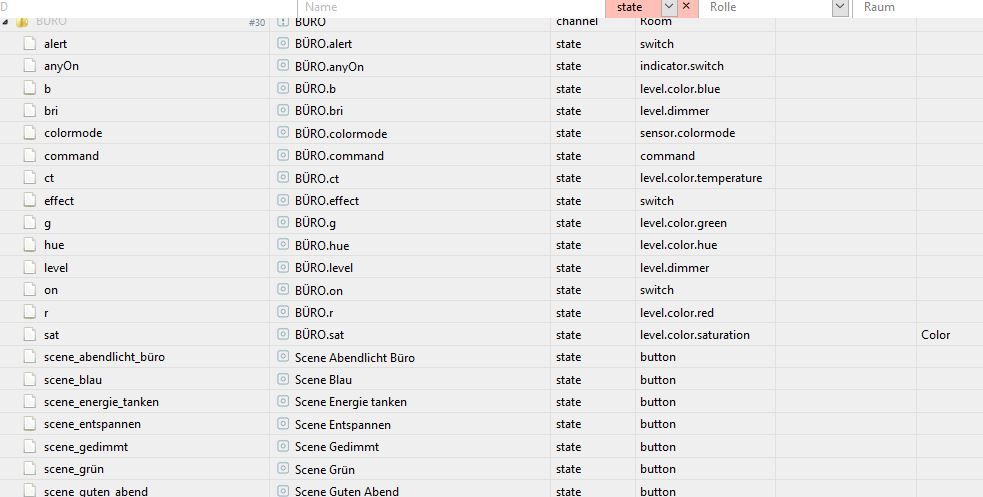Collapse the BÜRO folder tree node
Screen dimensions: 983x497
[x=5, y=22]
